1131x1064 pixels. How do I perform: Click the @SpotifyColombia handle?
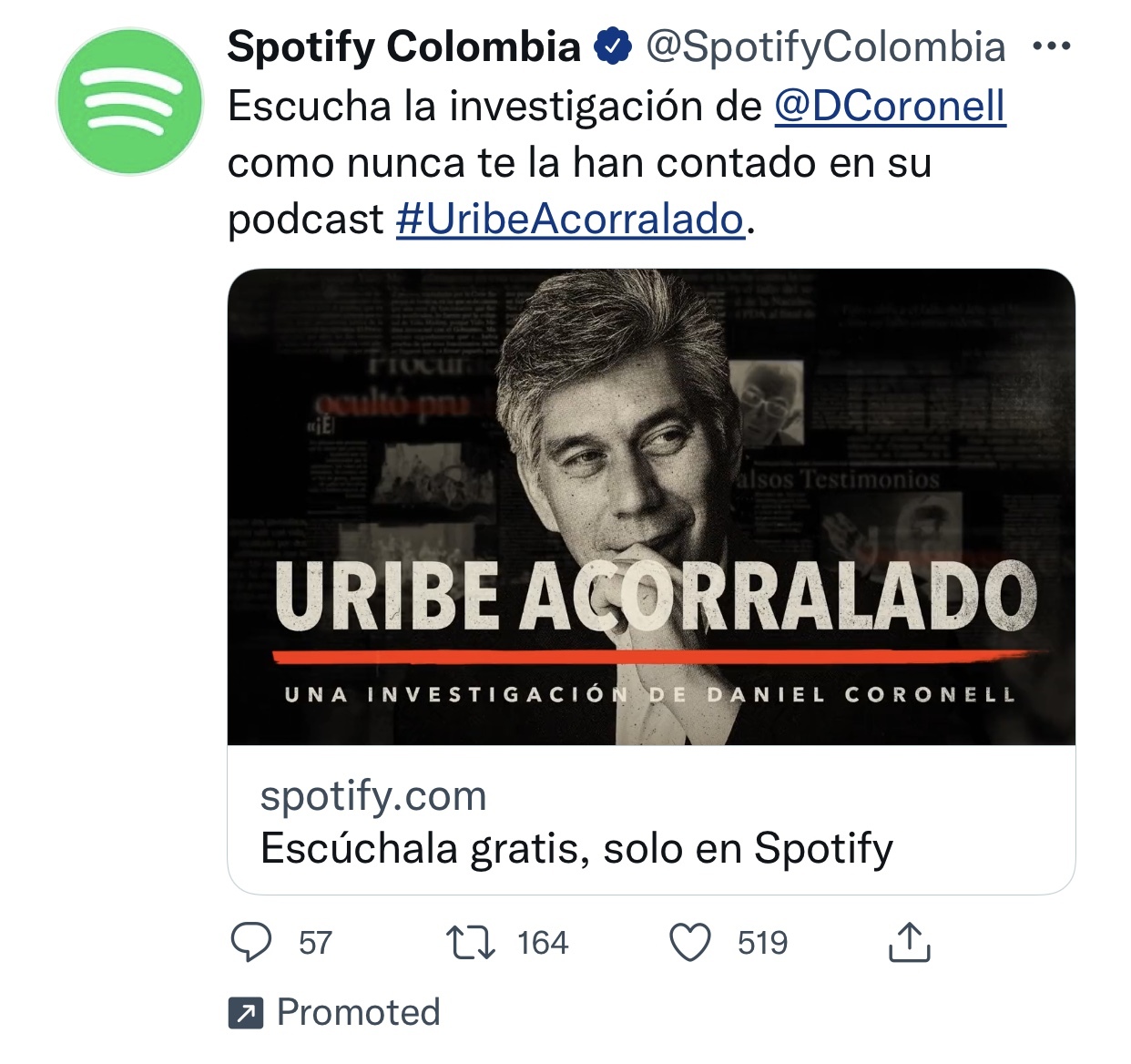point(826,47)
